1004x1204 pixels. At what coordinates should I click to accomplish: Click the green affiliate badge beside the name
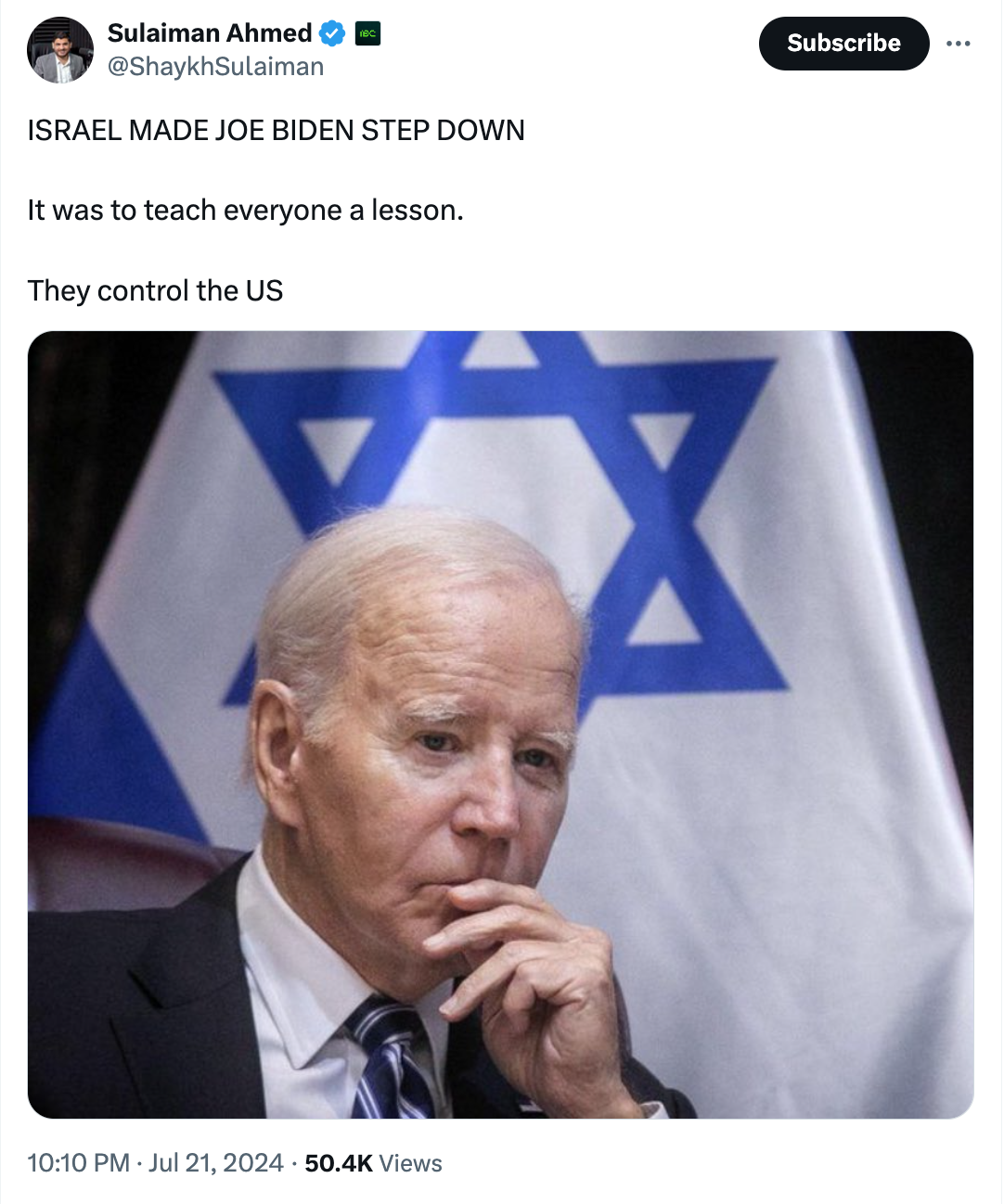(367, 33)
